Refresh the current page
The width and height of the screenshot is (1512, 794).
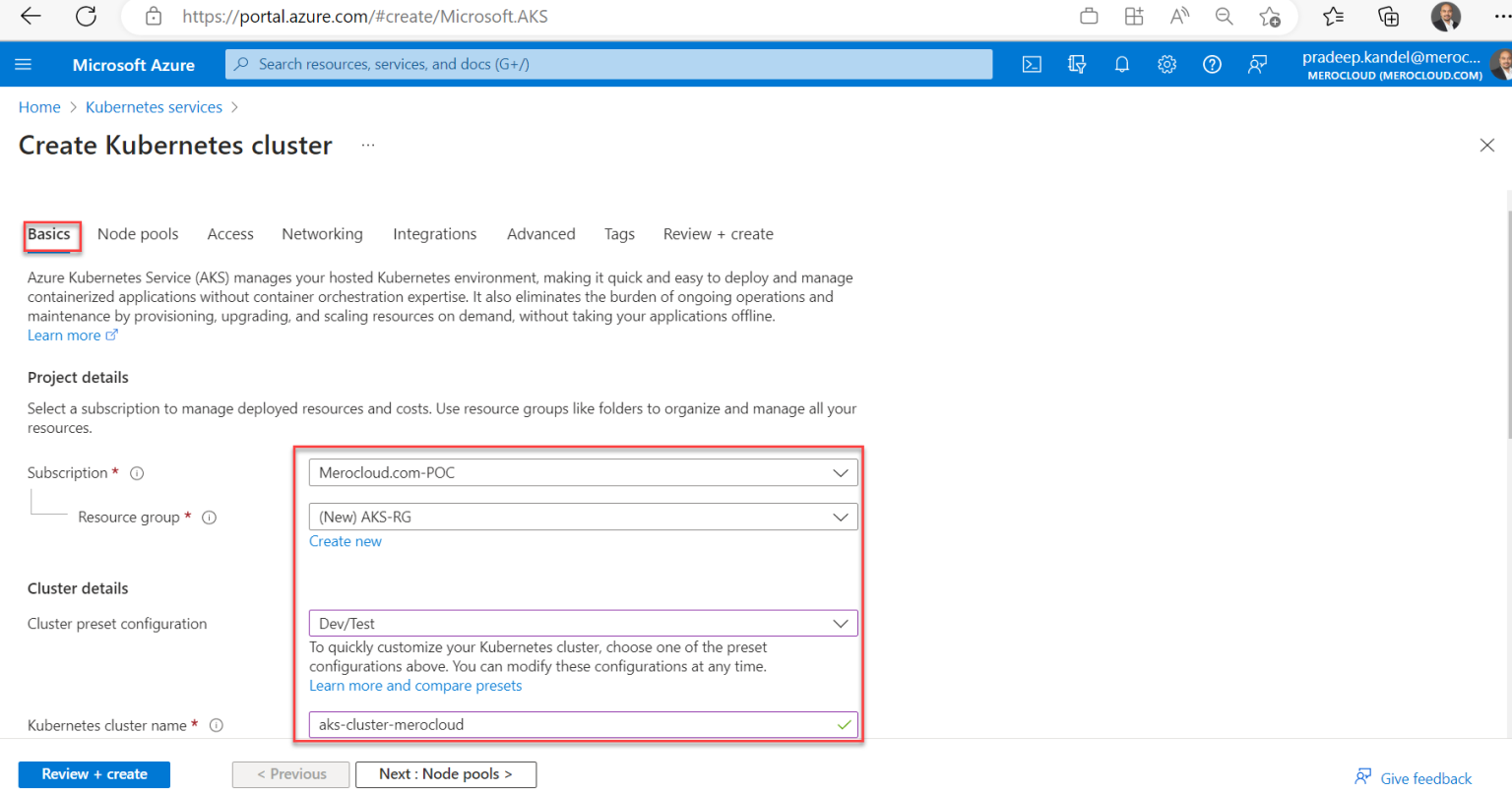[x=86, y=17]
